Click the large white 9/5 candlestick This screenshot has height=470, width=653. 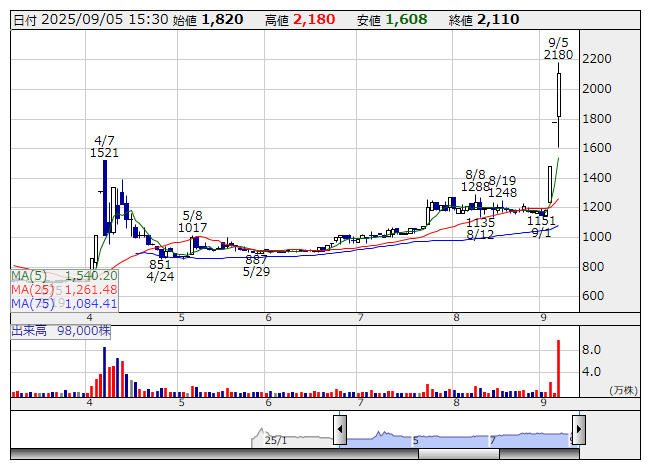559,95
